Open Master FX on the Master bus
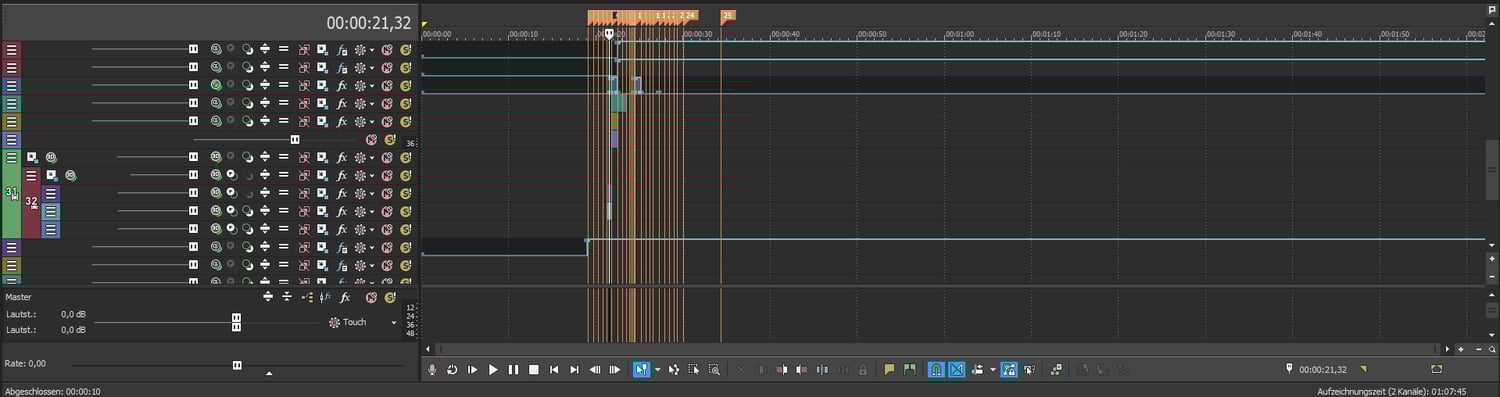 (x=344, y=297)
